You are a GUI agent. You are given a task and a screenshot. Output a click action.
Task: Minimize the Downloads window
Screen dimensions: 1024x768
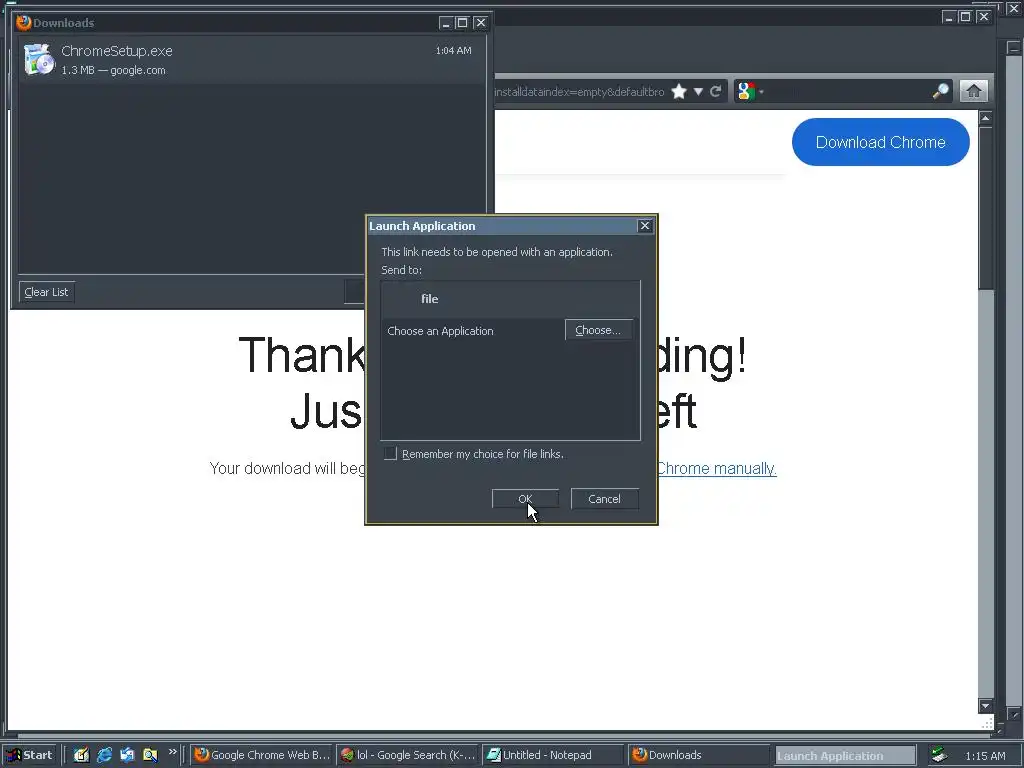pos(446,23)
